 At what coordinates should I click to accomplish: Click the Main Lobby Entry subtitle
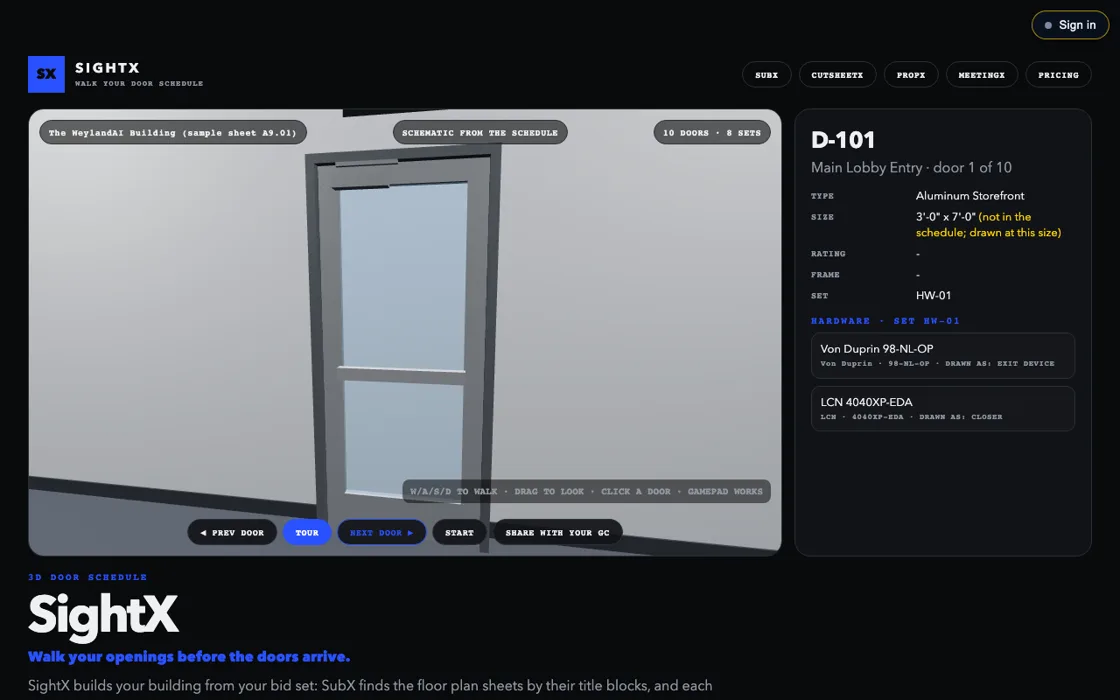(911, 168)
